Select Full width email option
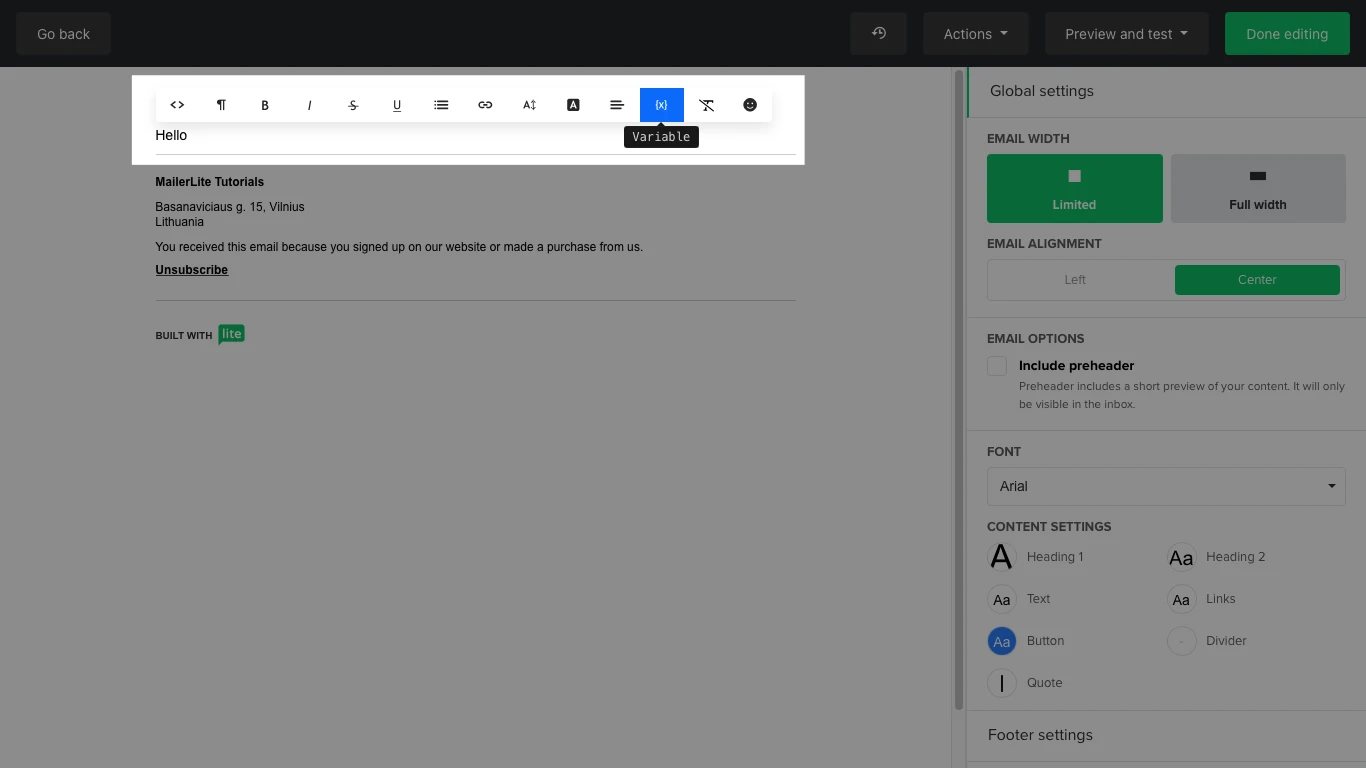 1257,188
